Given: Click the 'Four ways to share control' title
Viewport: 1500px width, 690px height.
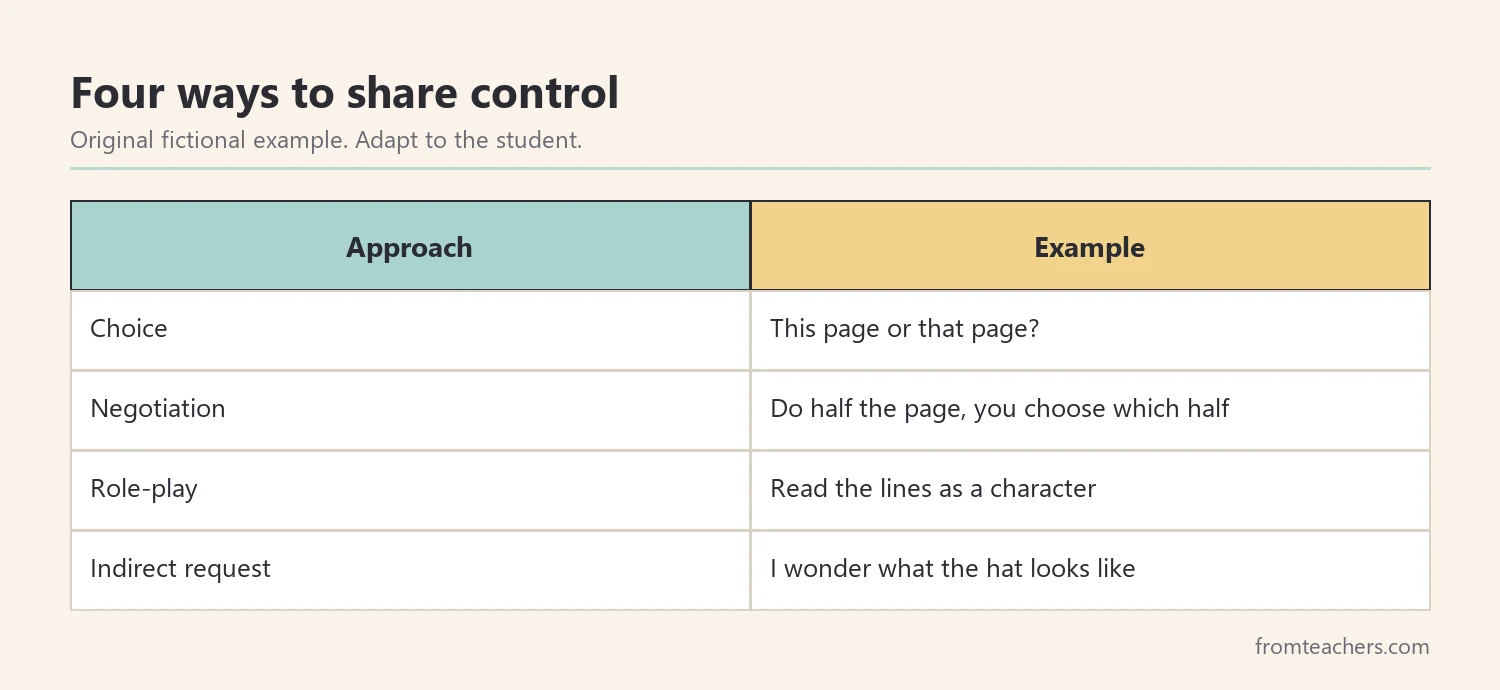Looking at the screenshot, I should click(345, 94).
